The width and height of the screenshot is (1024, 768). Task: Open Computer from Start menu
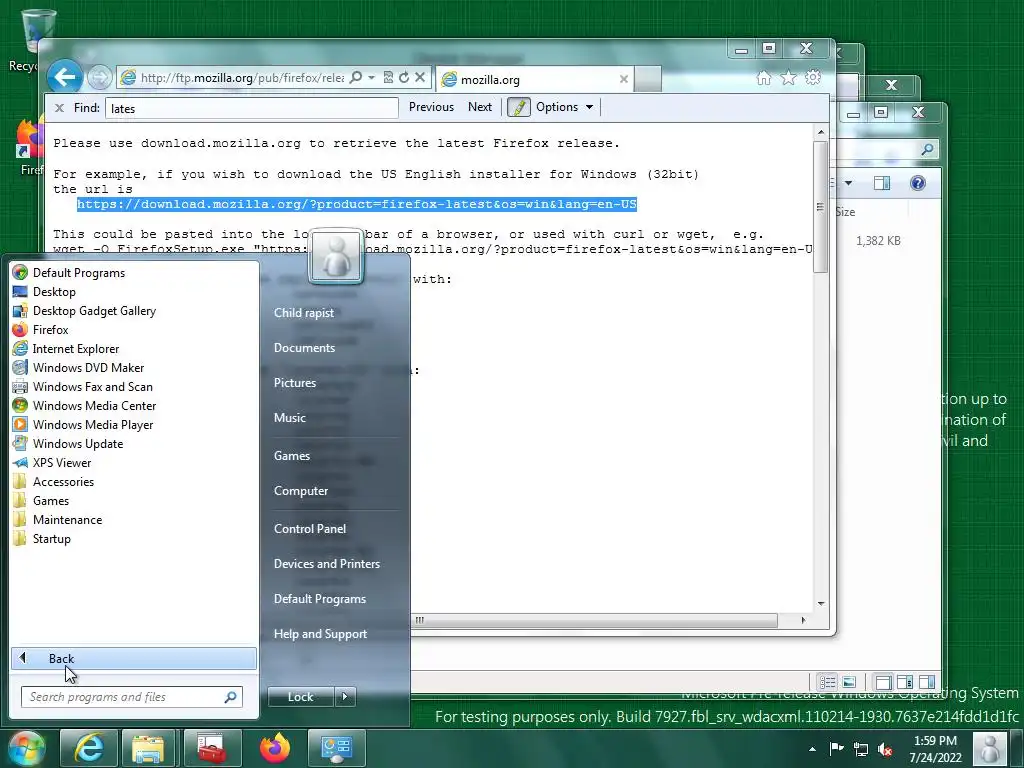click(300, 490)
